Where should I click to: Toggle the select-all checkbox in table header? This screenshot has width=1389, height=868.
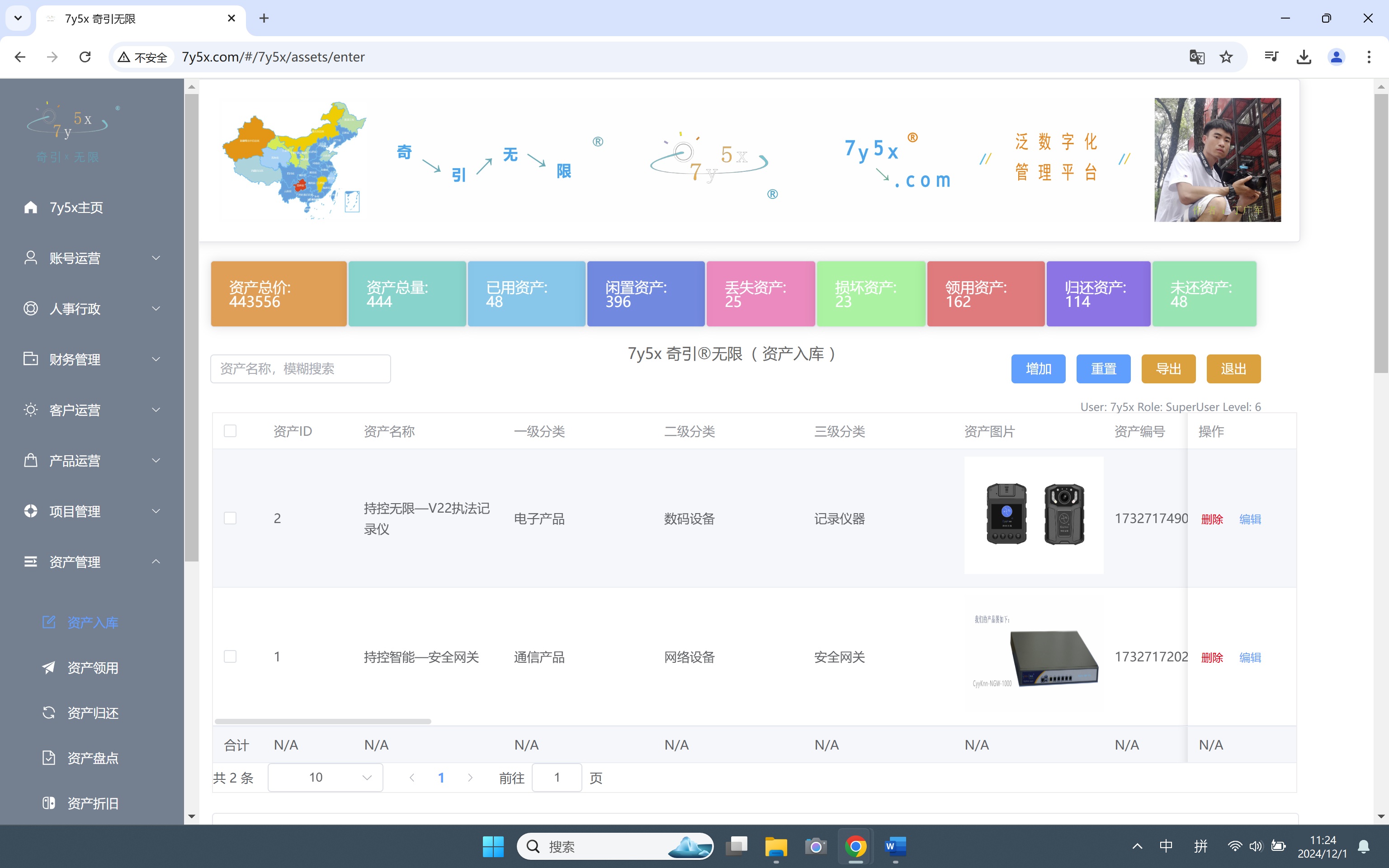[230, 431]
